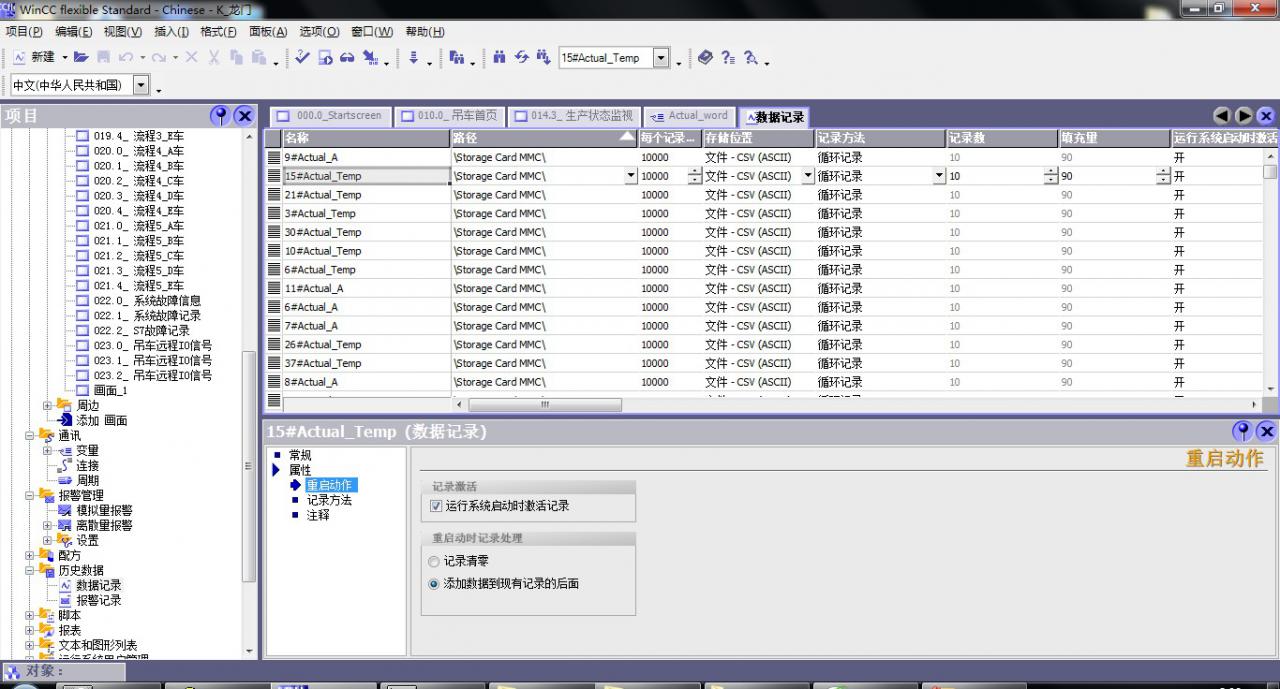Select 添加 画面 in project tree
Viewport: 1280px width, 689px height.
click(102, 421)
